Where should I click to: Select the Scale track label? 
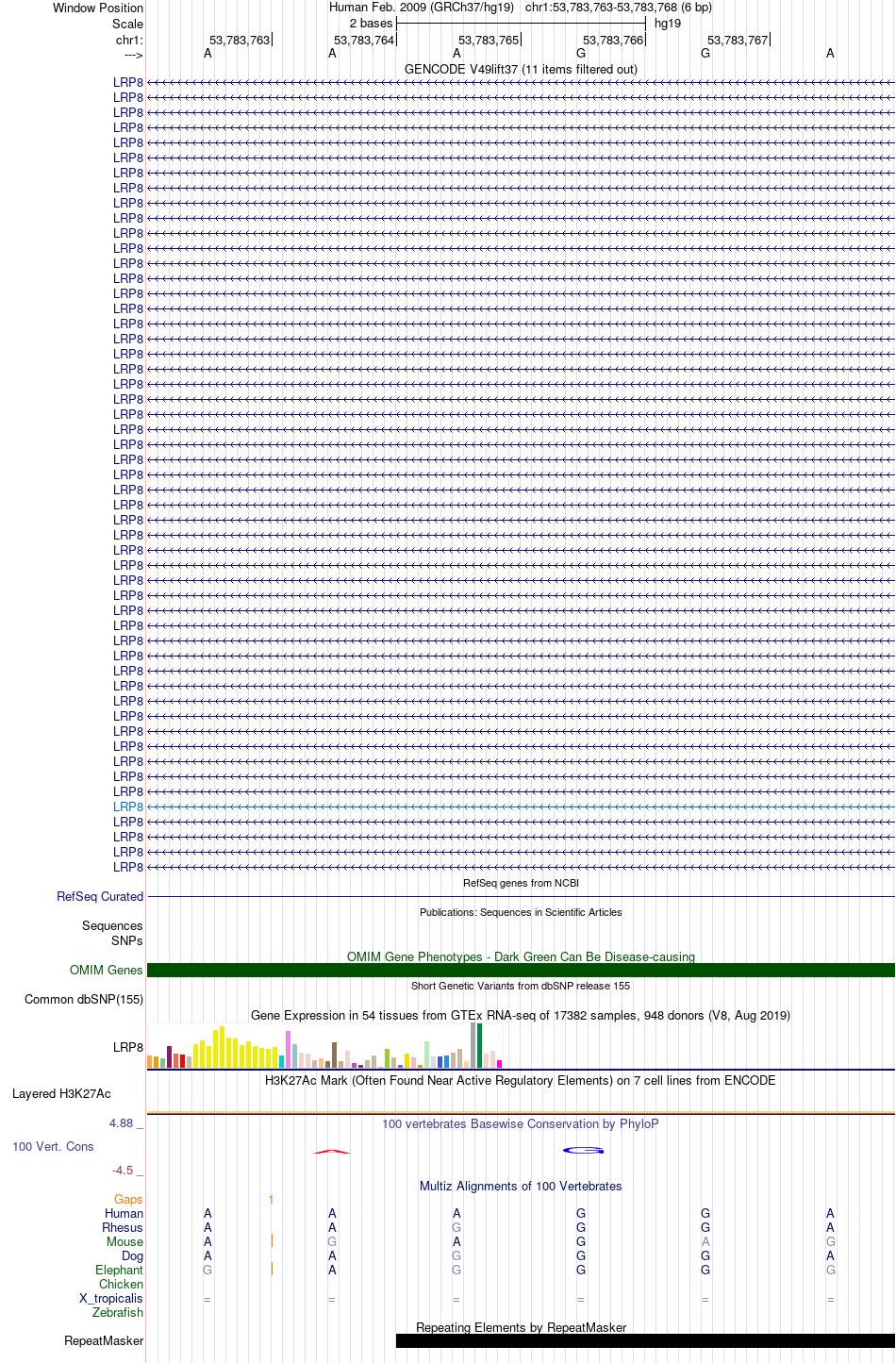pos(128,24)
